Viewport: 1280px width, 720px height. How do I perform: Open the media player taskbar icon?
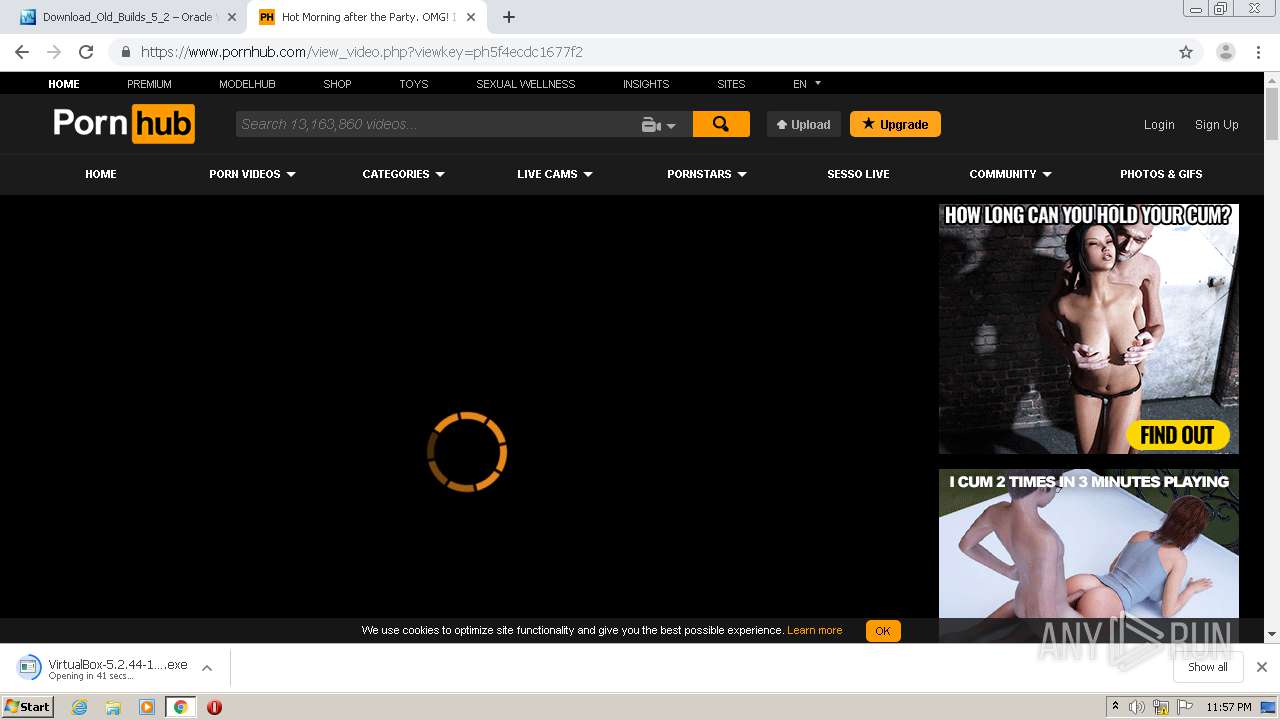click(147, 707)
